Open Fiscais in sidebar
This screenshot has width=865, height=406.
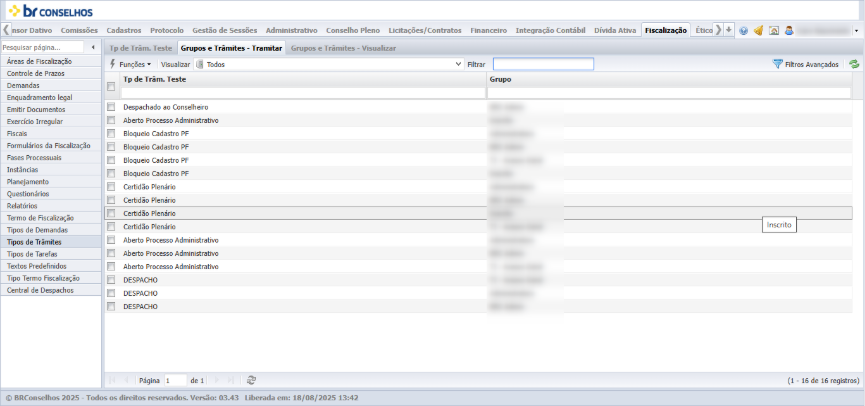tap(51, 133)
